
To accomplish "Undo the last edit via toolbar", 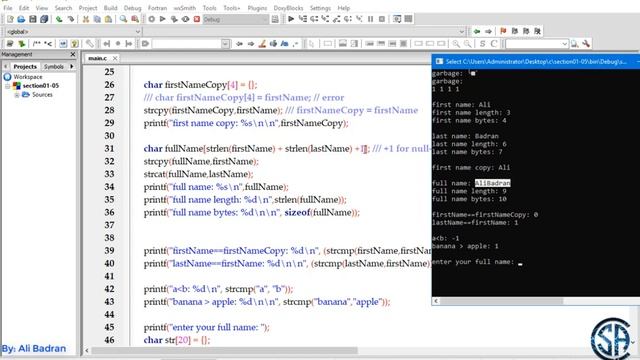I will coord(59,19).
